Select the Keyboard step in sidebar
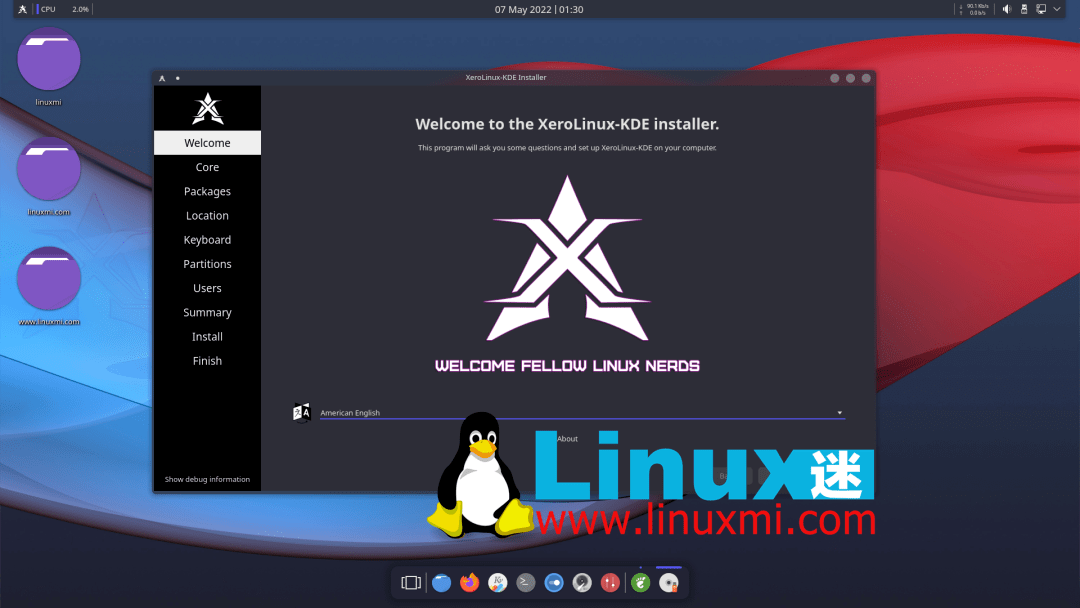Screen dimensions: 1080x608 (207, 240)
